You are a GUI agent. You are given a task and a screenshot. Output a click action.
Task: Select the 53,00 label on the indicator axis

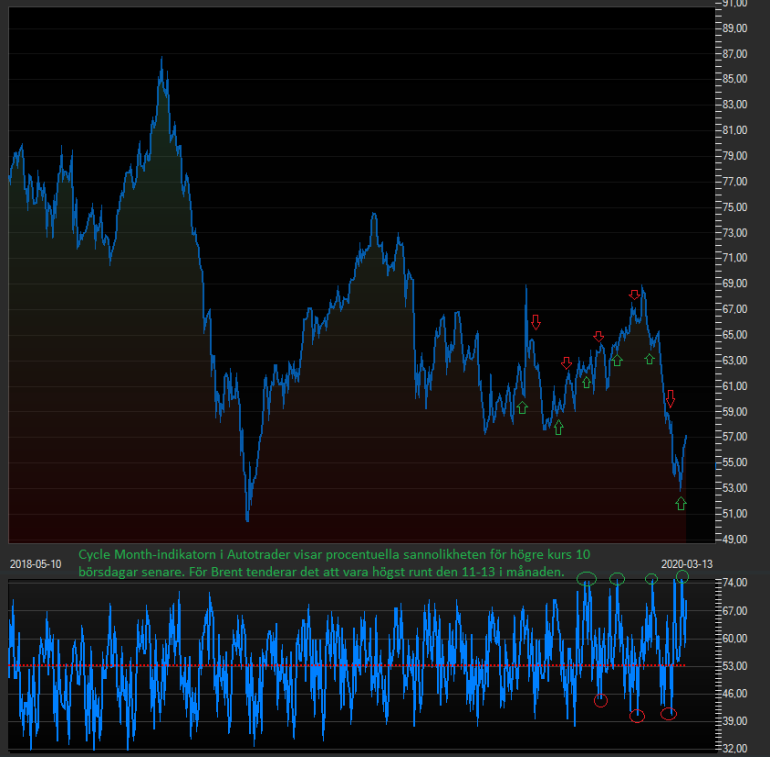(x=735, y=666)
